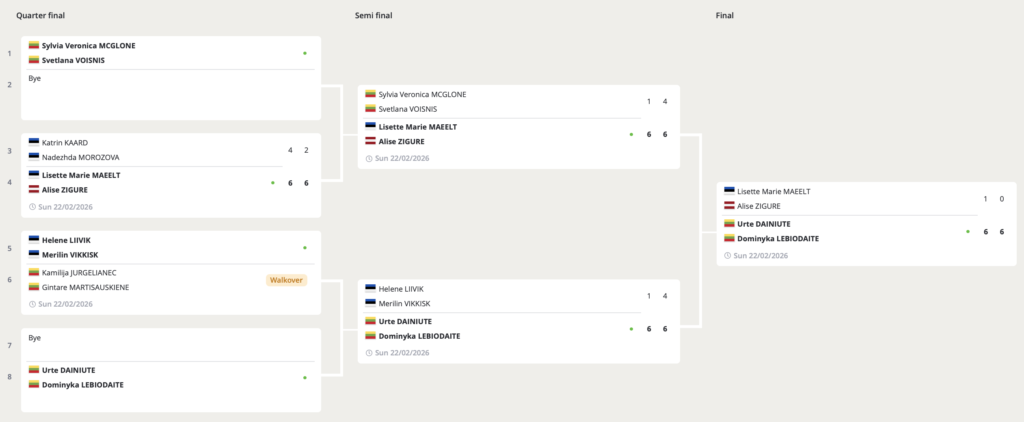The image size is (1024, 422).
Task: Click the green winner dot in the Final card
Action: pos(967,231)
